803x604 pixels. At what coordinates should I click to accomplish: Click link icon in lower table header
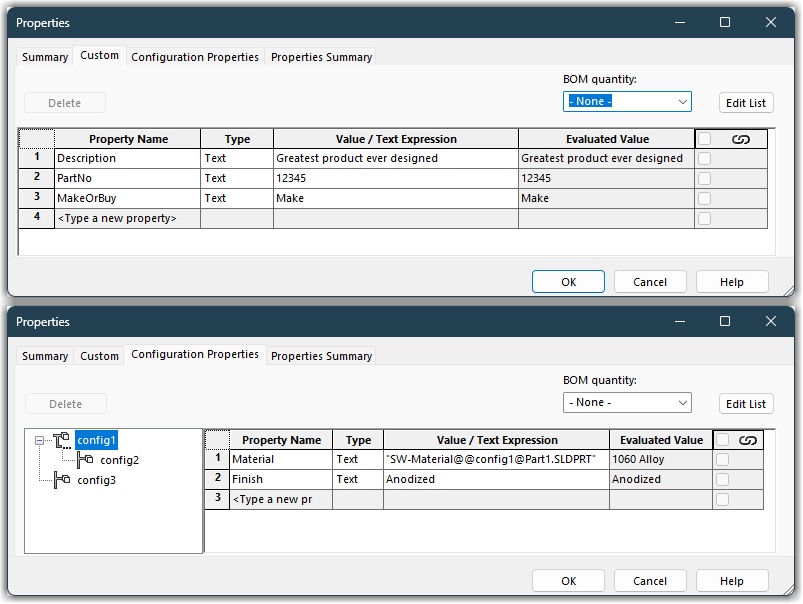748,440
